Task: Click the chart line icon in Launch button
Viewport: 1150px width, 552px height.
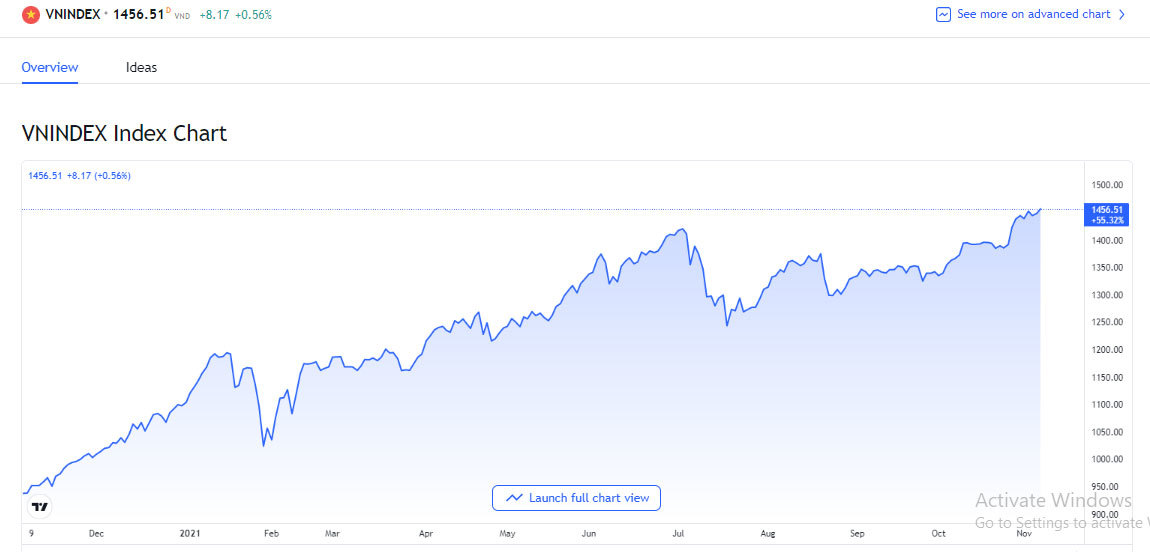Action: (x=515, y=498)
